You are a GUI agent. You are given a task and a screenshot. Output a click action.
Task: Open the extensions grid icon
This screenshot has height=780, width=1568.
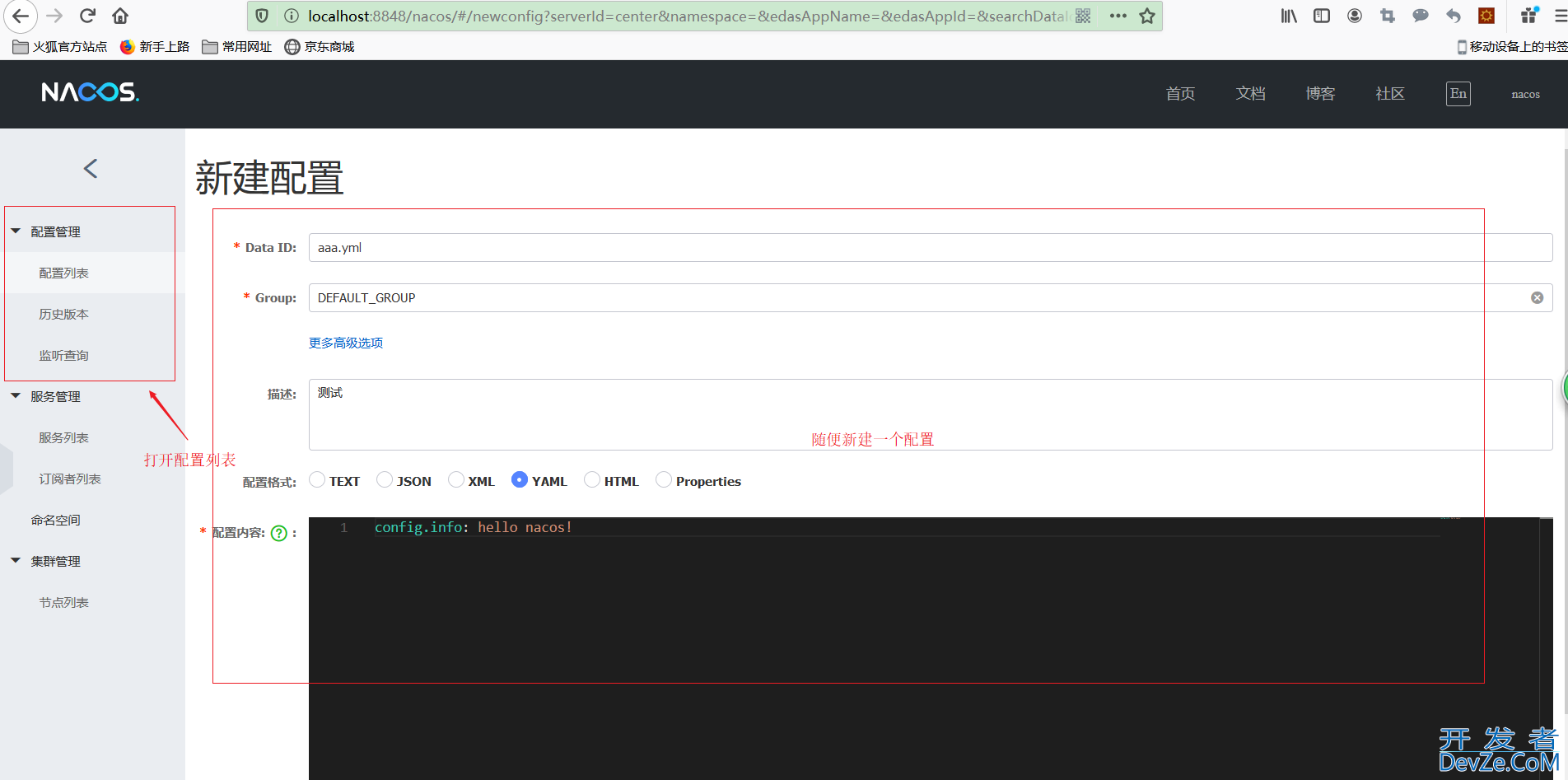click(x=1529, y=15)
